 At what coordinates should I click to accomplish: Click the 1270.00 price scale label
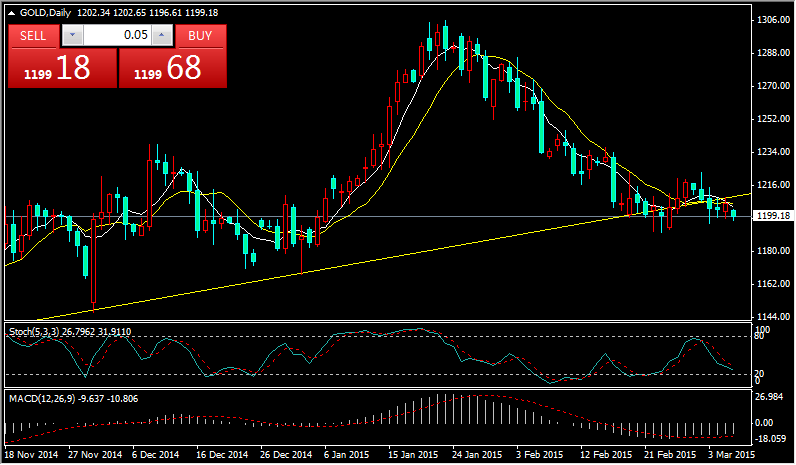[x=773, y=86]
